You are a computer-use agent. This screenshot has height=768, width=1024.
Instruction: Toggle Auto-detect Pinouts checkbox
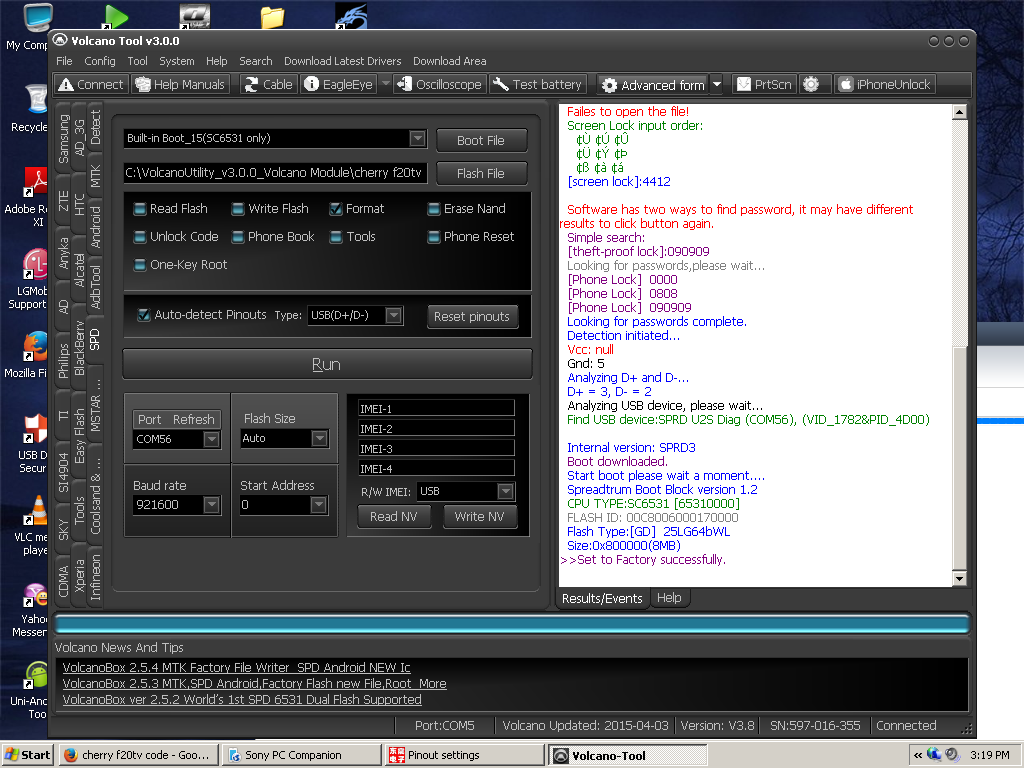tap(145, 315)
